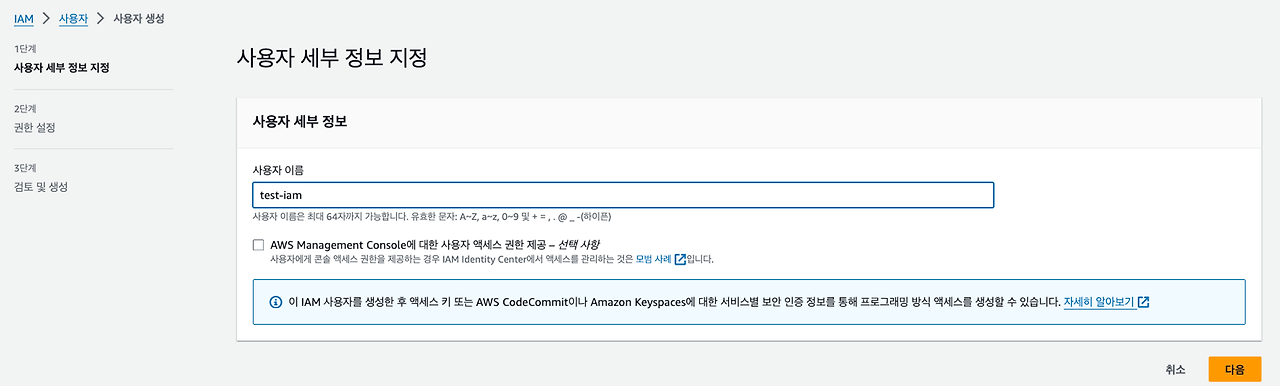Image resolution: width=1280 pixels, height=386 pixels.
Task: Click the orange 다음 button
Action: tap(1235, 369)
